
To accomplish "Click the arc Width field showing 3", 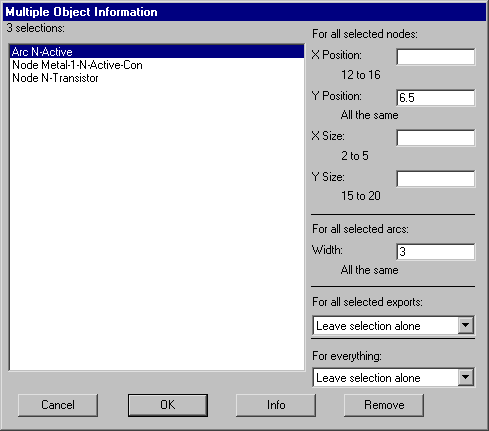I will pyautogui.click(x=436, y=252).
